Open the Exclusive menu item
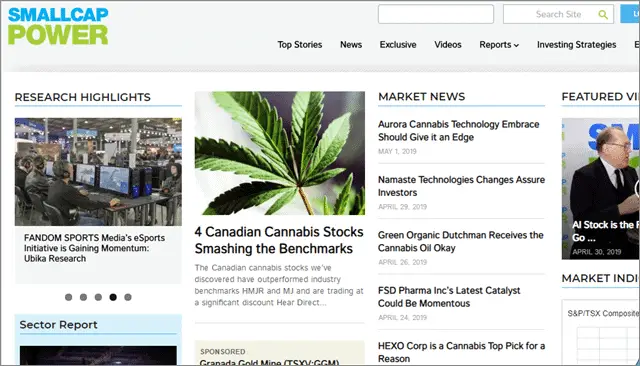Screen dimensions: 640x366 (398, 44)
